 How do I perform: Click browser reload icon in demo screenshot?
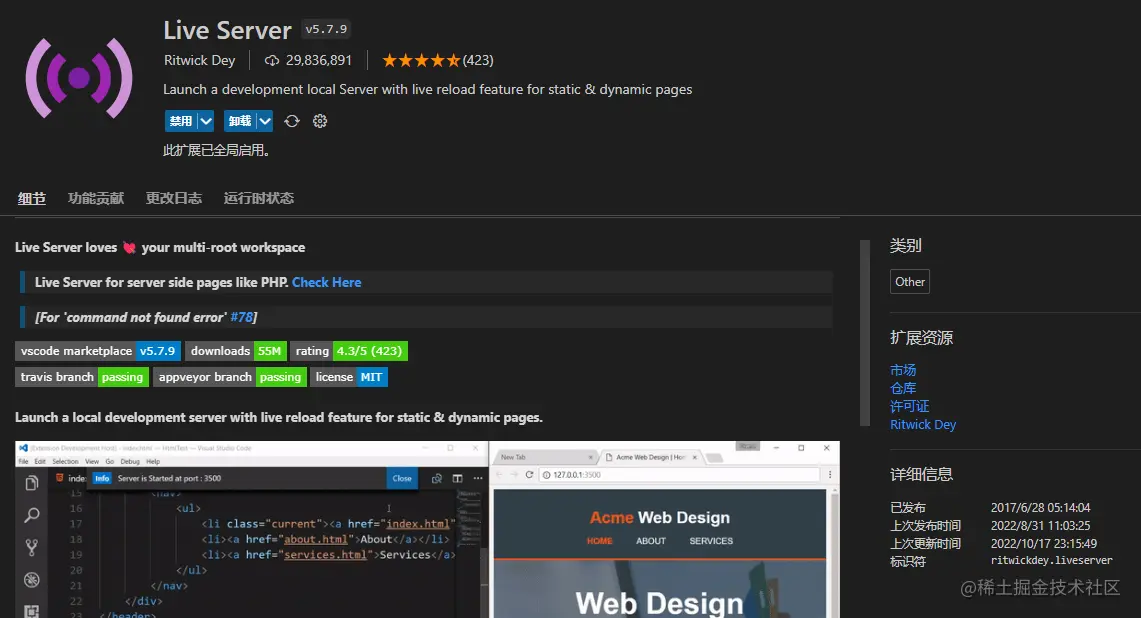(529, 475)
